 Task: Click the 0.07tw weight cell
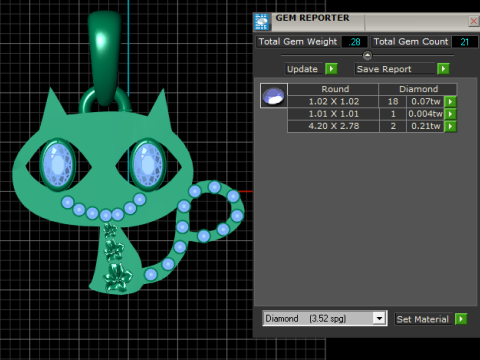pyautogui.click(x=426, y=101)
